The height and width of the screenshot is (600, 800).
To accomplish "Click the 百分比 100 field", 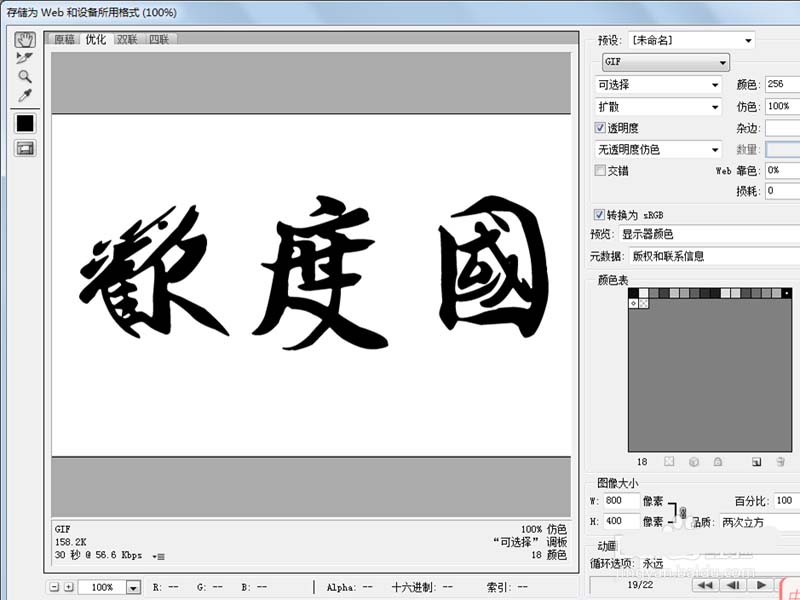I will [x=786, y=501].
